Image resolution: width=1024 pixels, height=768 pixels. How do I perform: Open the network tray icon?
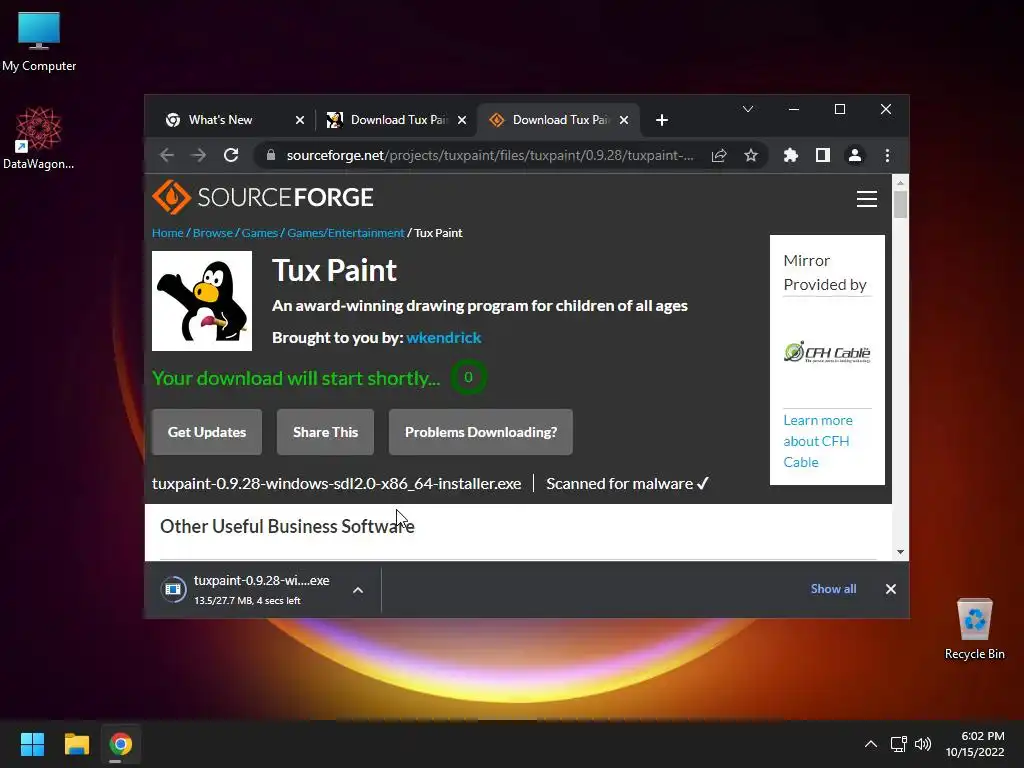tap(899, 744)
